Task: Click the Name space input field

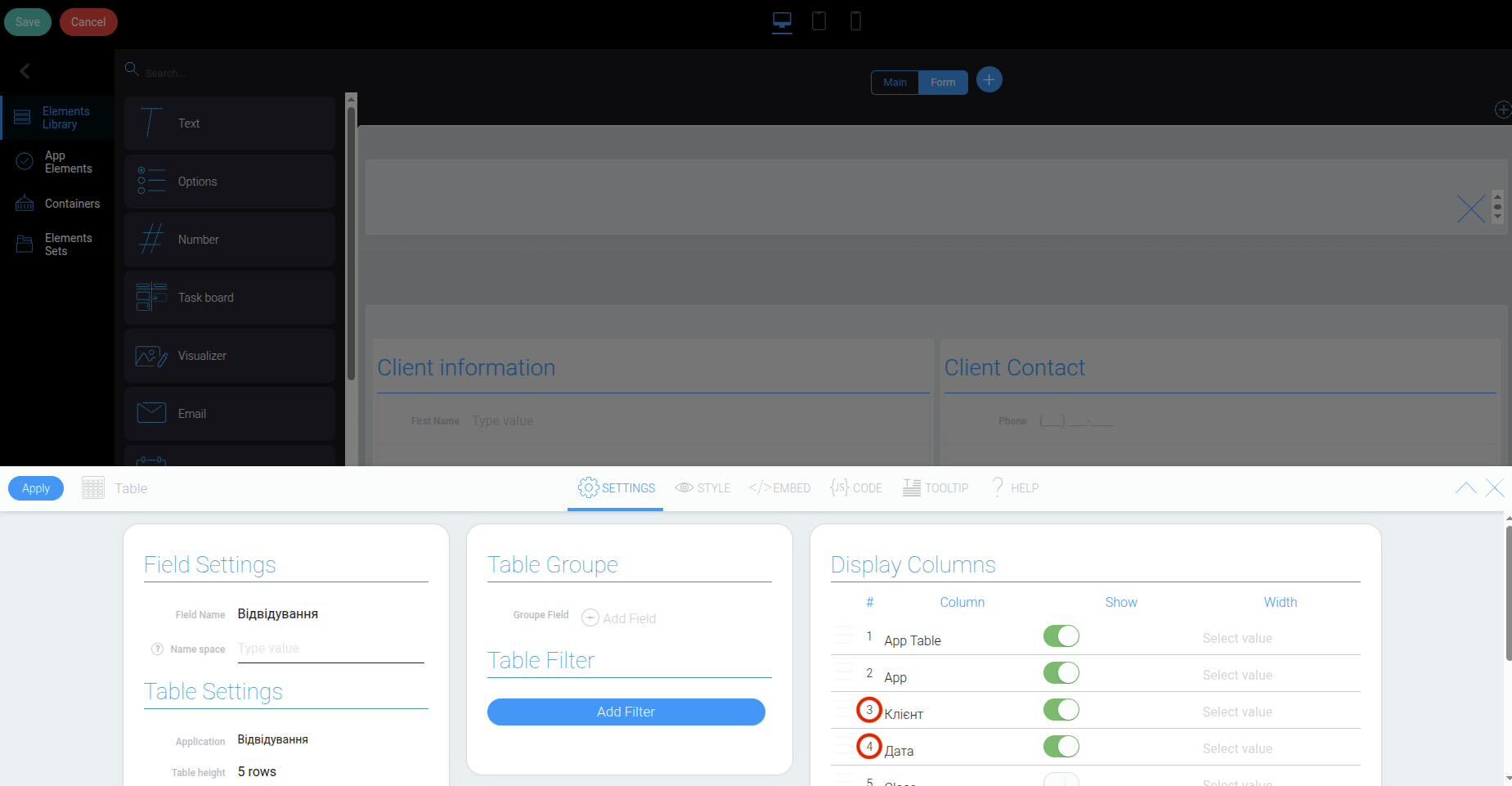Action: point(330,649)
